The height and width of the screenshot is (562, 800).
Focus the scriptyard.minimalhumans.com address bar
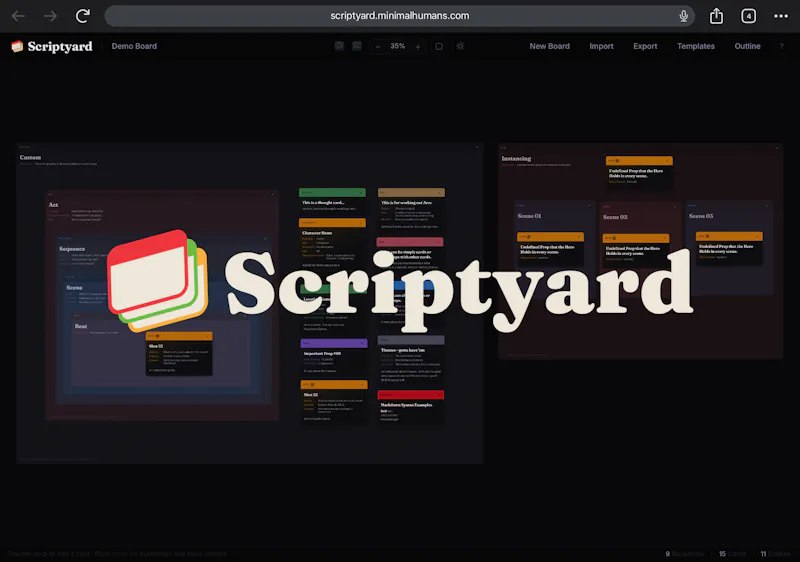399,16
